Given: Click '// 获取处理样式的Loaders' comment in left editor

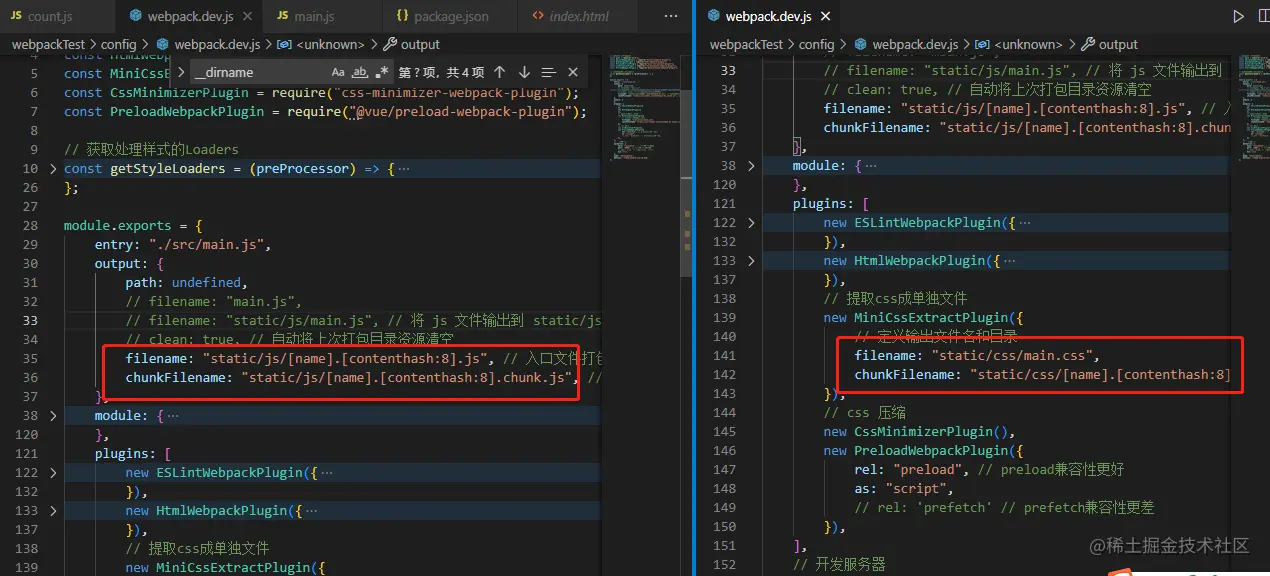Looking at the screenshot, I should [x=151, y=150].
